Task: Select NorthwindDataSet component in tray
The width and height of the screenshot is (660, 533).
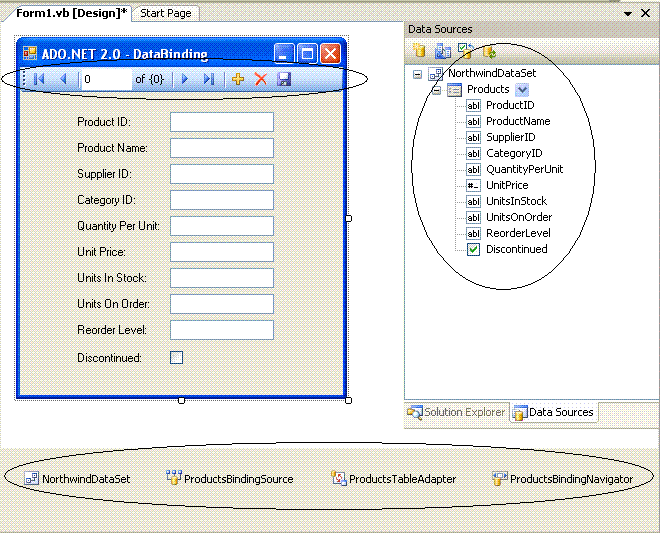Action: (x=77, y=479)
